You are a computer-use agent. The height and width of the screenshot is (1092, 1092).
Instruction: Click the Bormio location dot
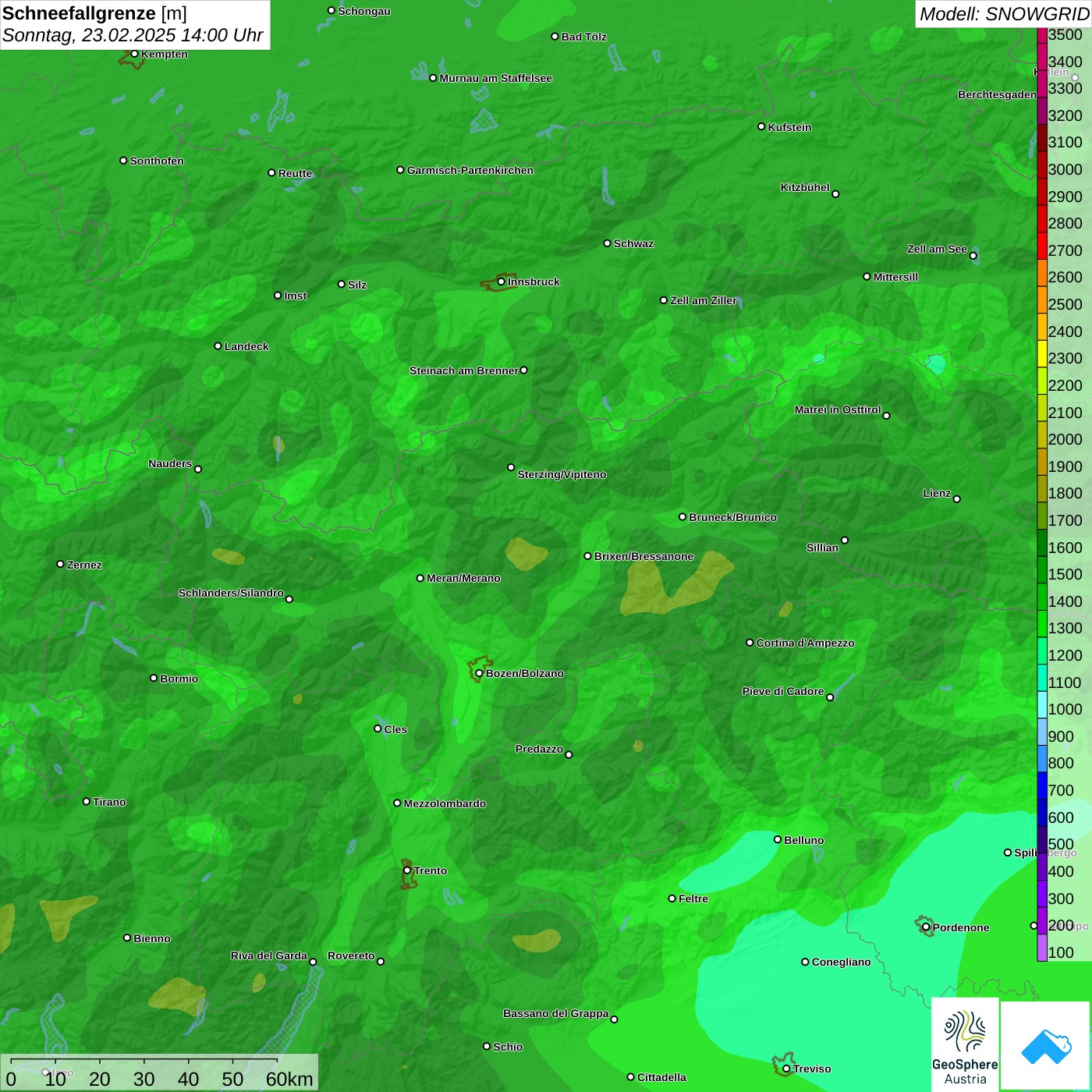click(x=154, y=678)
